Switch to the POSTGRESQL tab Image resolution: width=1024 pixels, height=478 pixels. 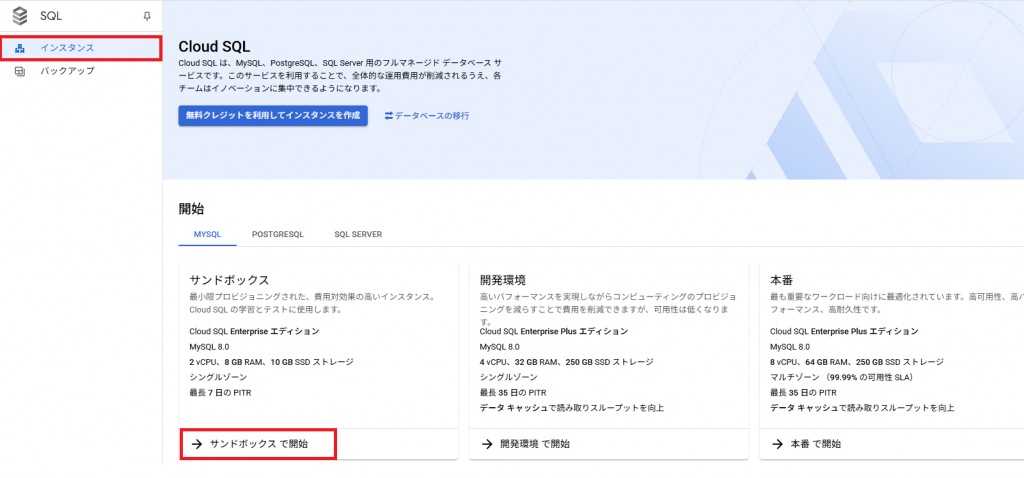(x=278, y=234)
